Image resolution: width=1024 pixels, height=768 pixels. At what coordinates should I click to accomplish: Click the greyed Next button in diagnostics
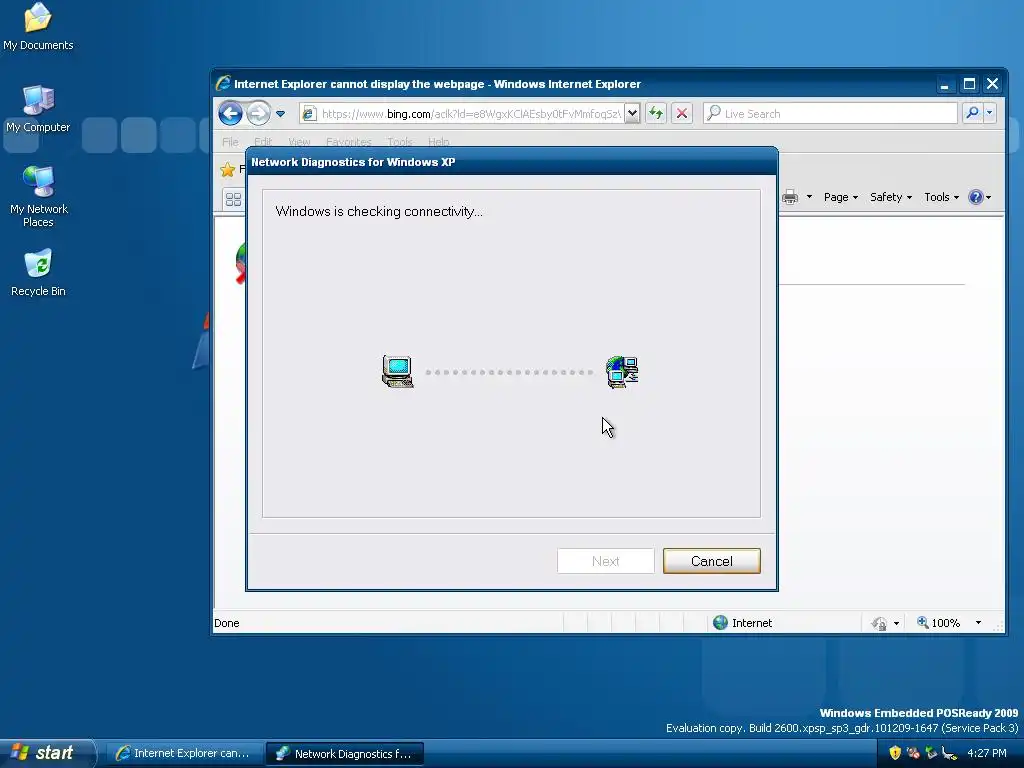[x=605, y=561]
